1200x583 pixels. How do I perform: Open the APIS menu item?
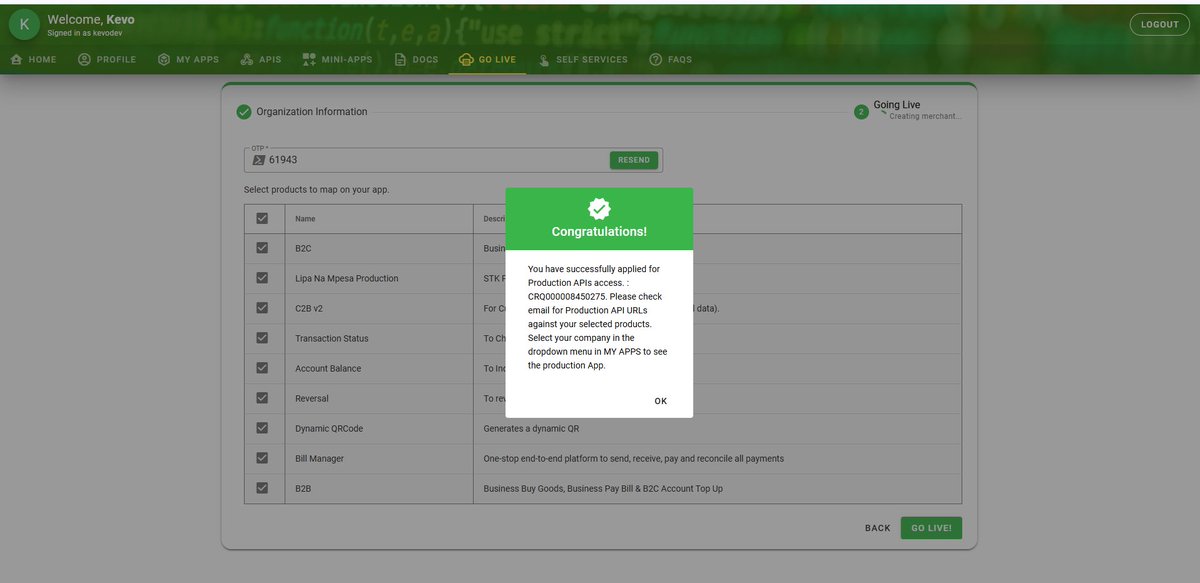[x=261, y=60]
